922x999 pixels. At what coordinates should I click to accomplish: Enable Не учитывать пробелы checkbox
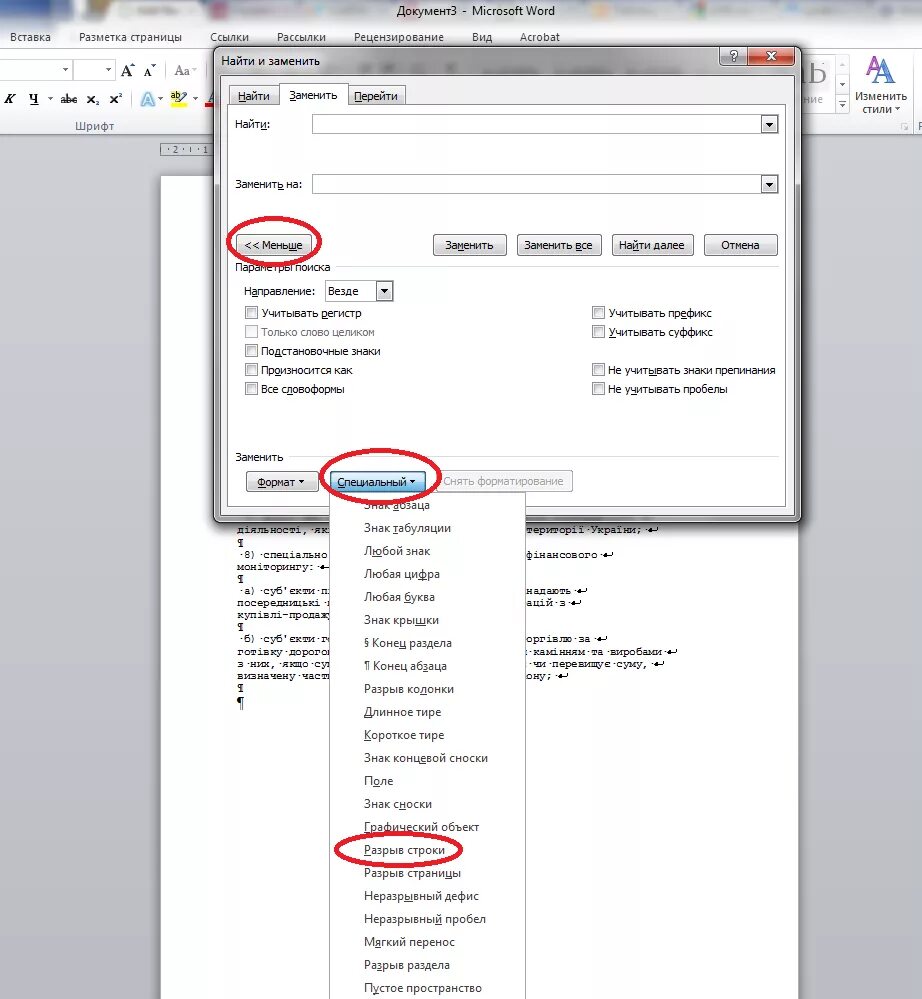point(598,389)
